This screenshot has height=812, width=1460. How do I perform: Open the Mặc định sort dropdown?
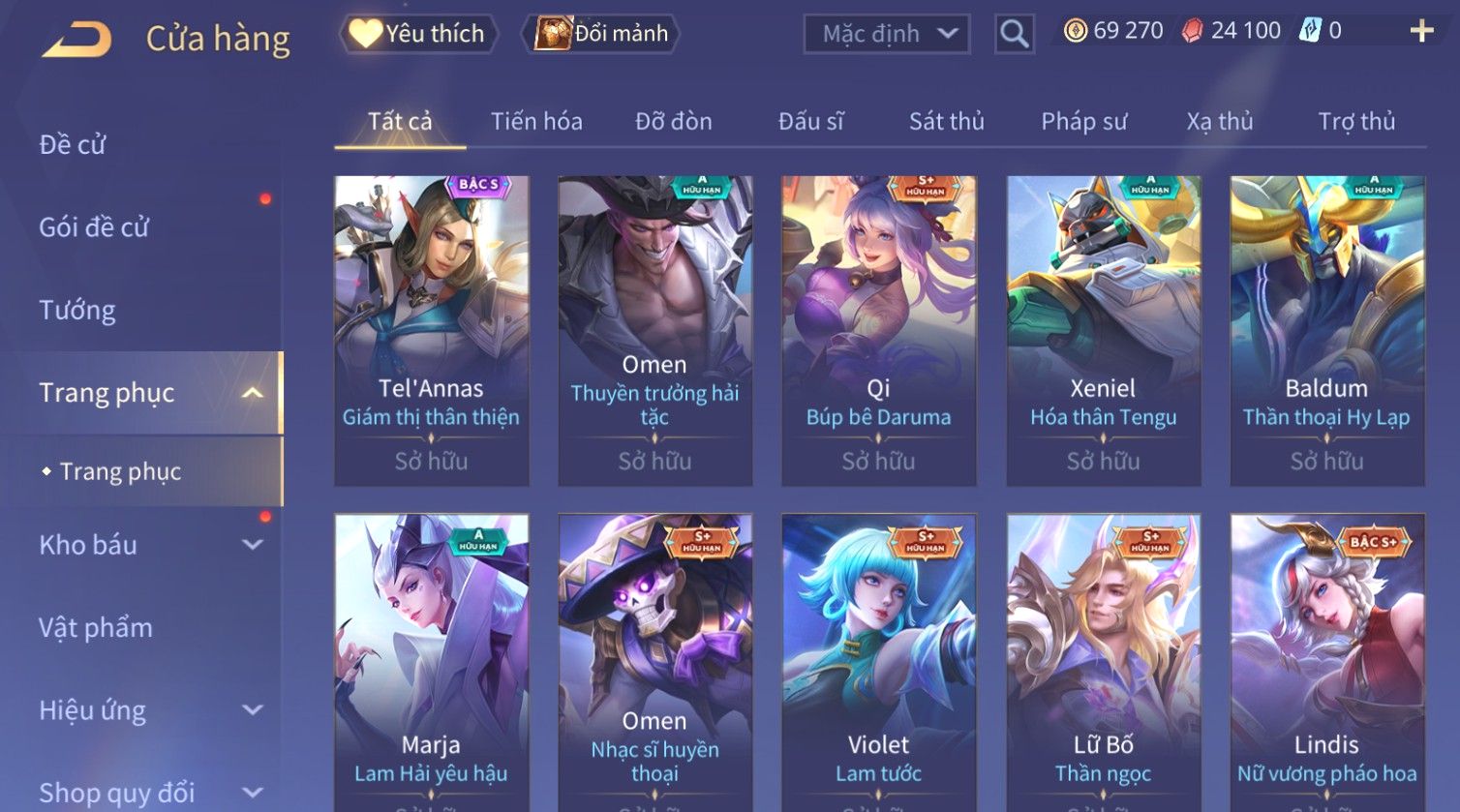(887, 34)
